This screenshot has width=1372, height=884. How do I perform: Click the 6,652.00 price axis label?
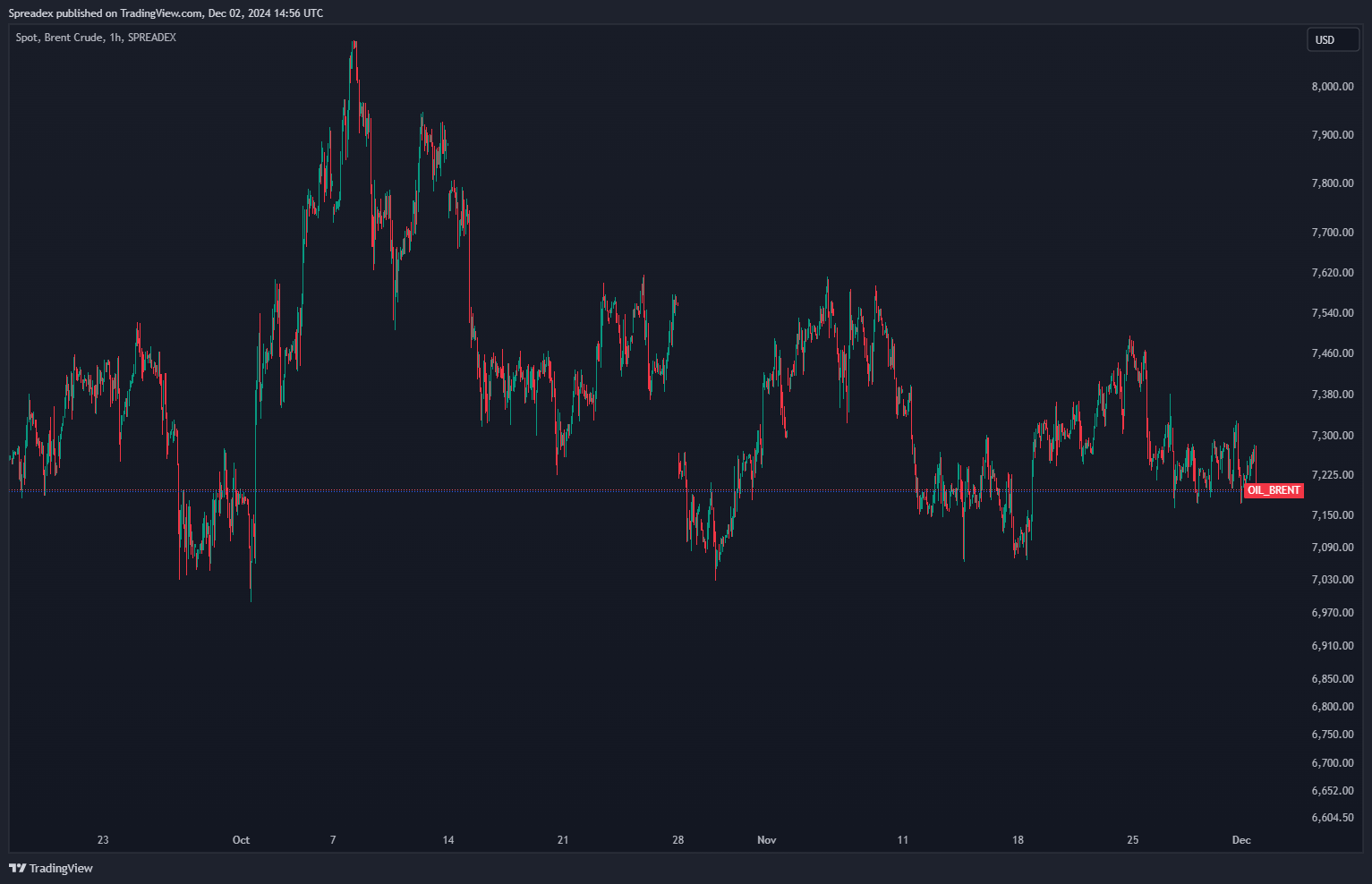(x=1333, y=791)
